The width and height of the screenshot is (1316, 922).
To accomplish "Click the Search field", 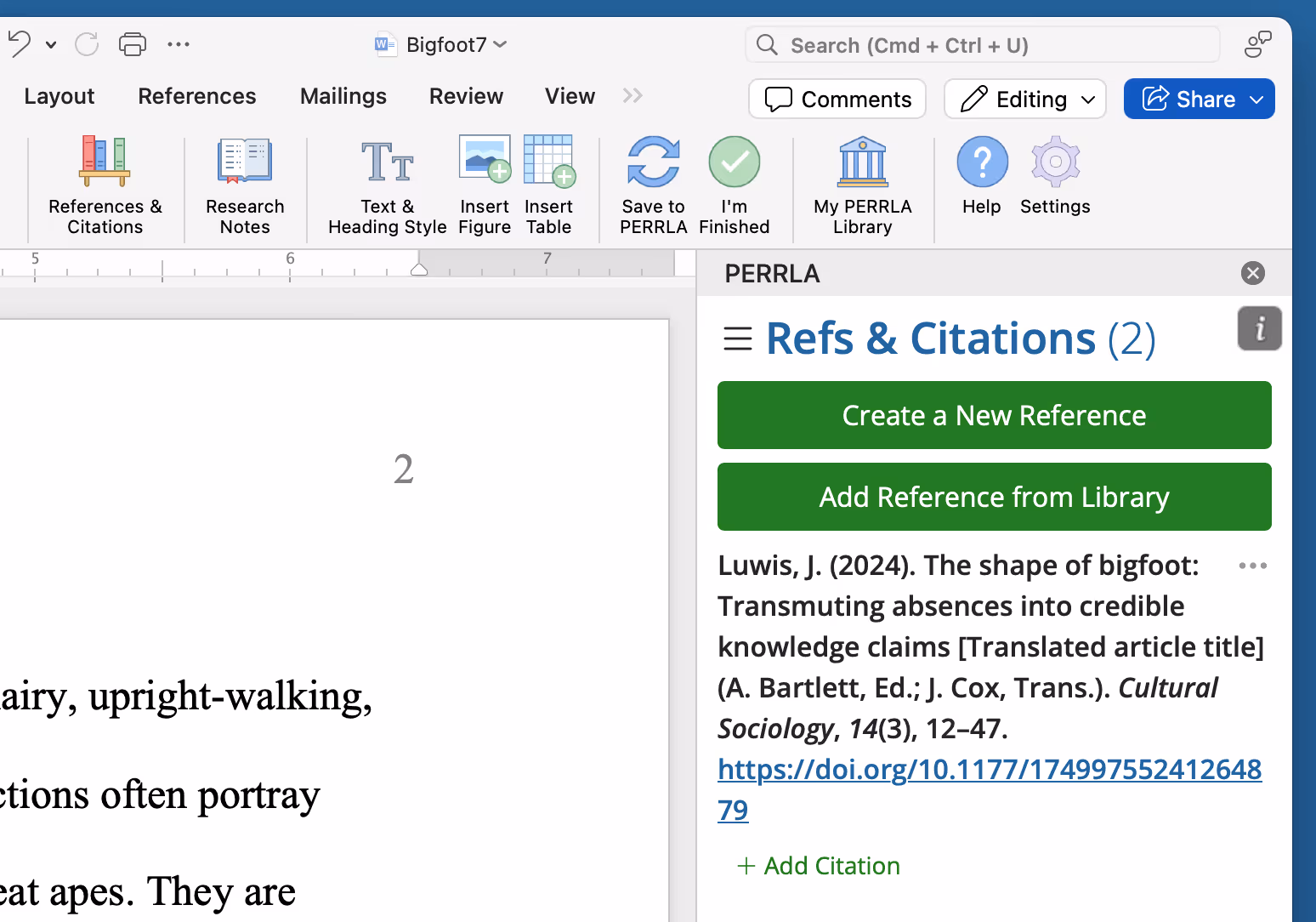I will point(983,44).
